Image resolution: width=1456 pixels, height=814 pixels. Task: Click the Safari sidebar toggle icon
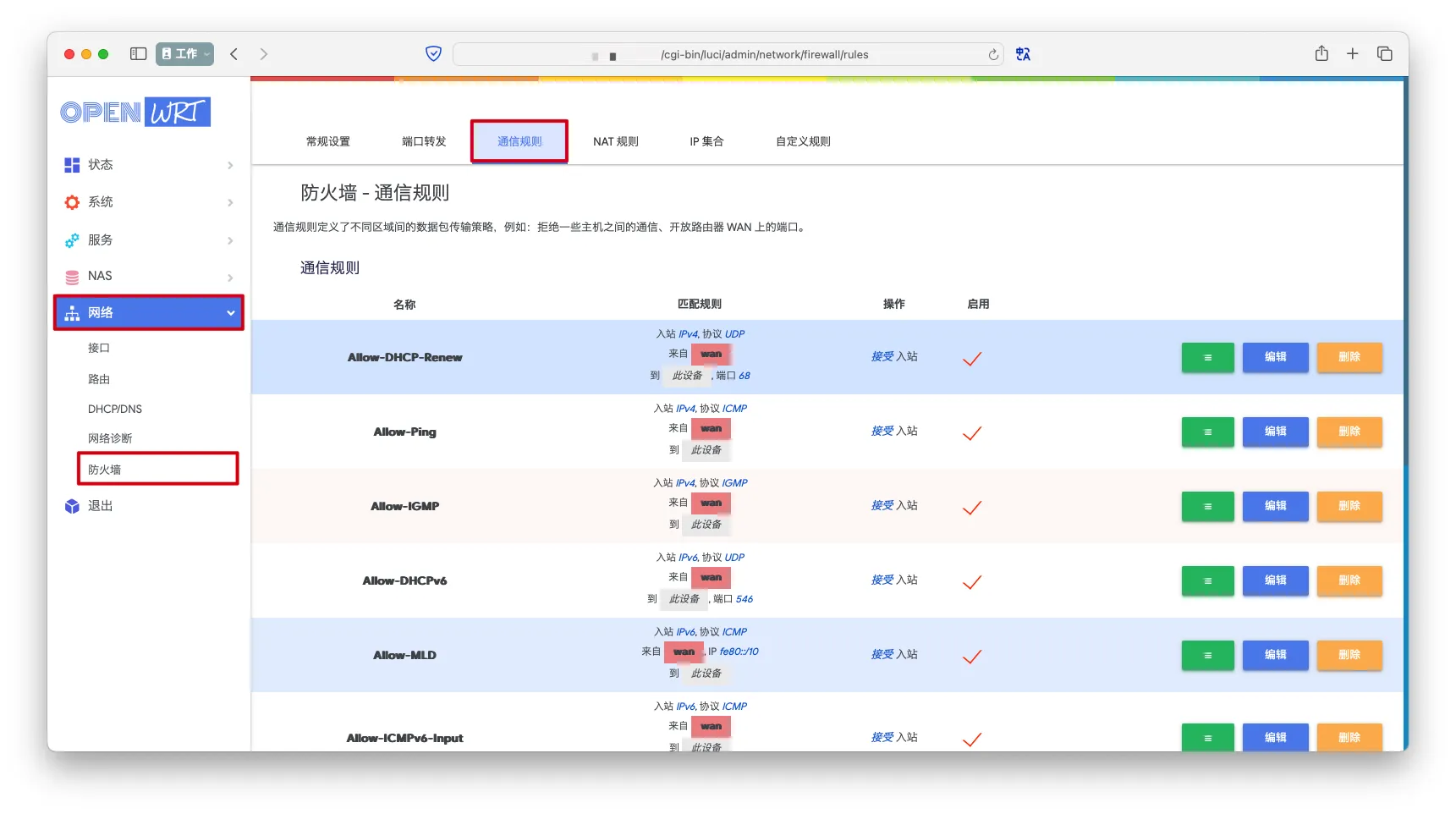[x=138, y=54]
